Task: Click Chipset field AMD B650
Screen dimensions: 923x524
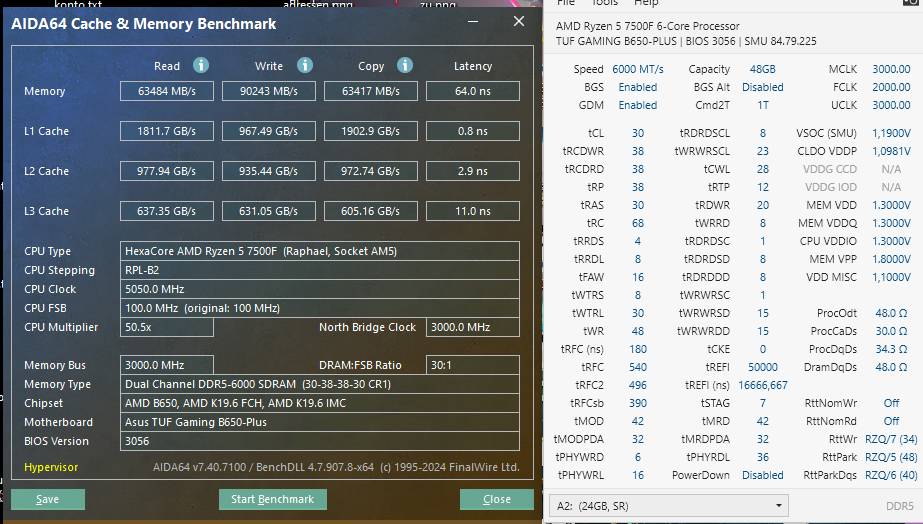Action: tap(320, 403)
